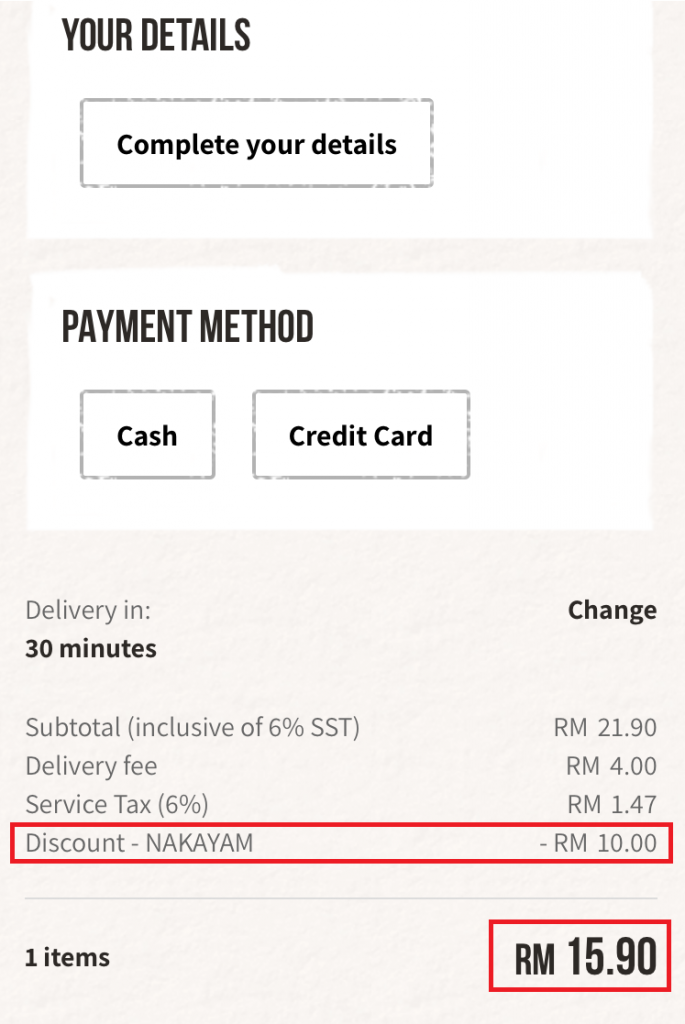Click the '30 minutes' delivery time text
This screenshot has height=1024, width=685.
point(91,648)
